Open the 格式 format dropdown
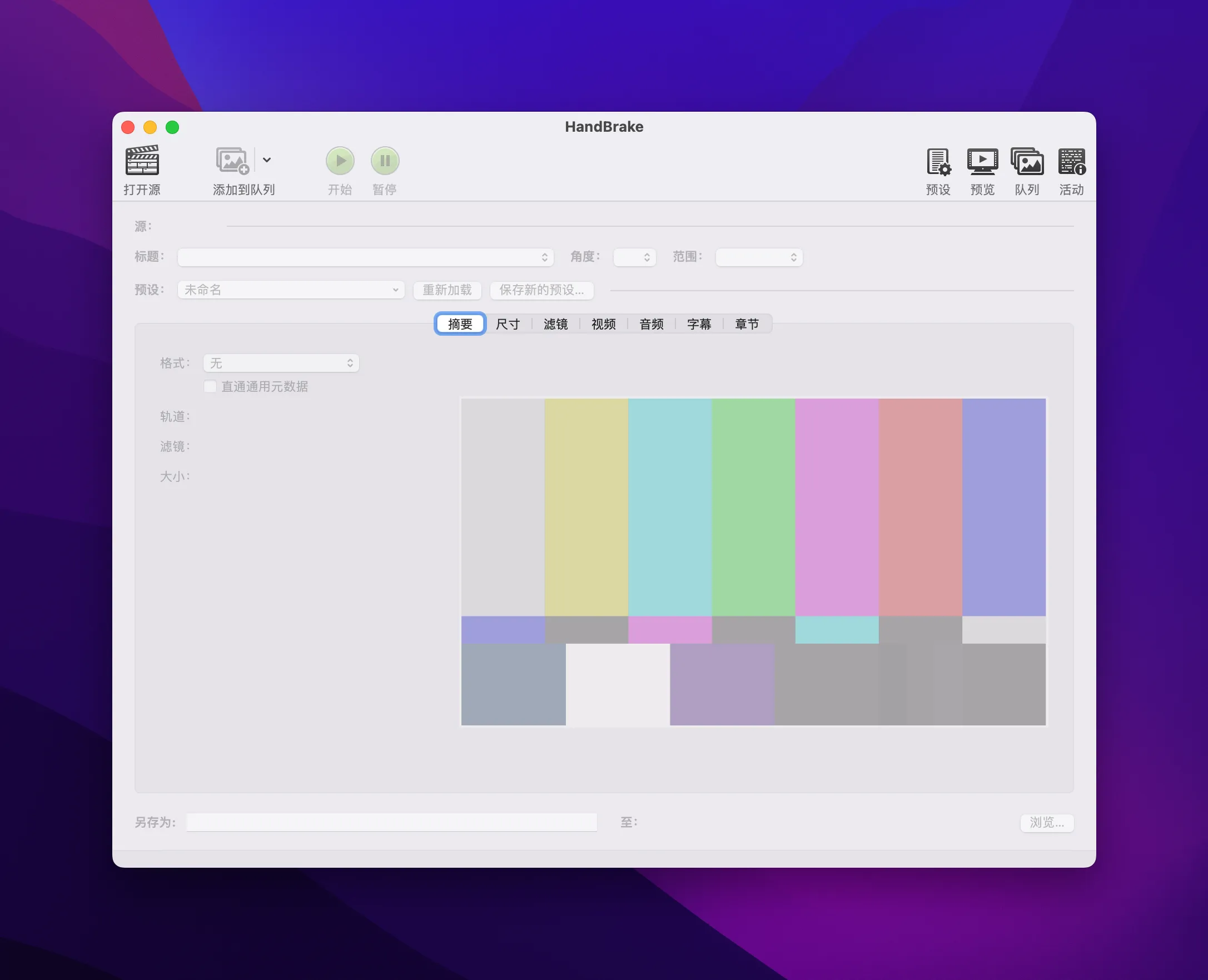The height and width of the screenshot is (980, 1208). point(281,363)
